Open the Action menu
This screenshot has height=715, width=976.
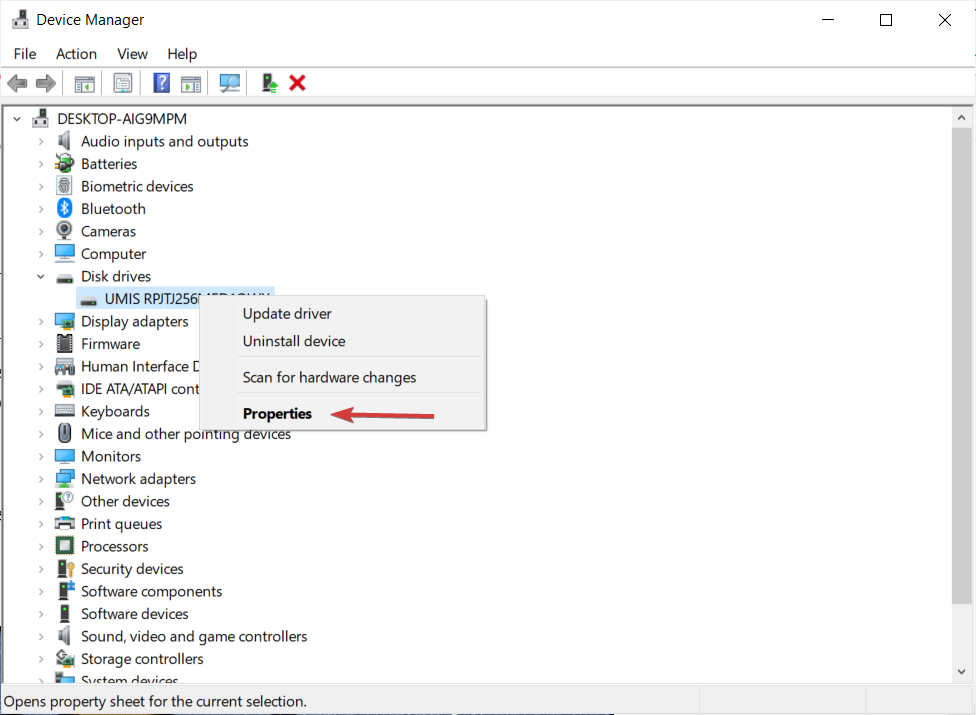77,54
